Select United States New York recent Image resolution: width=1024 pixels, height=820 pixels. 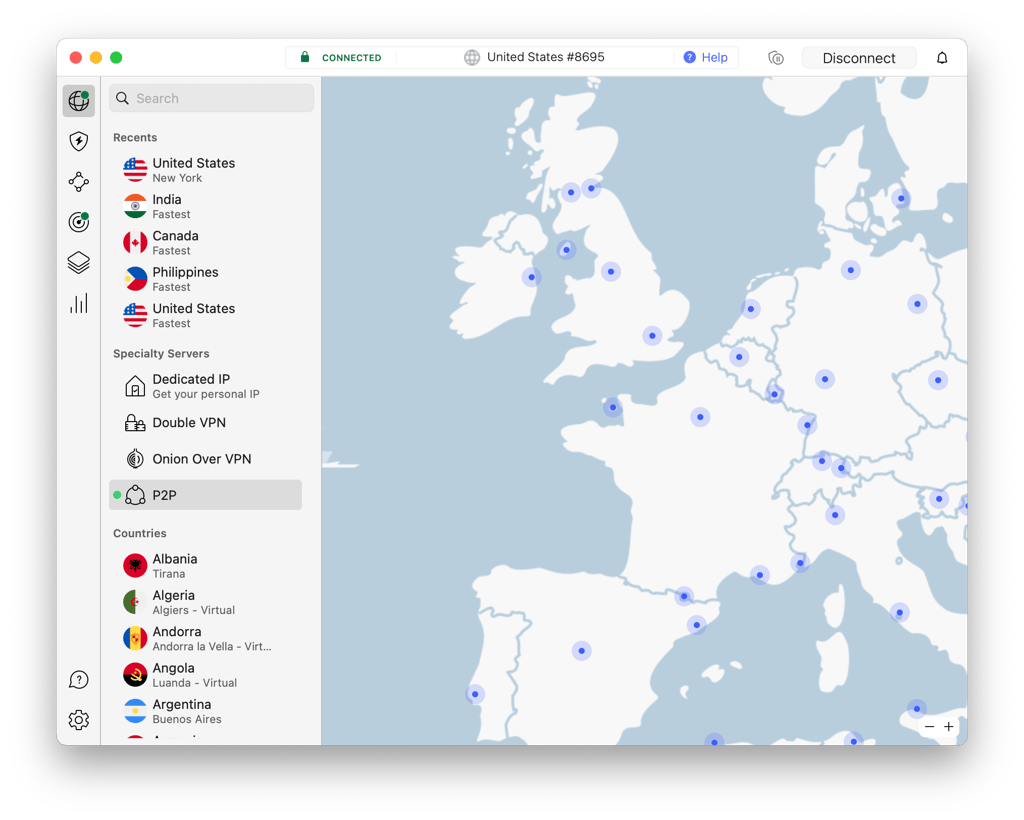click(x=206, y=170)
